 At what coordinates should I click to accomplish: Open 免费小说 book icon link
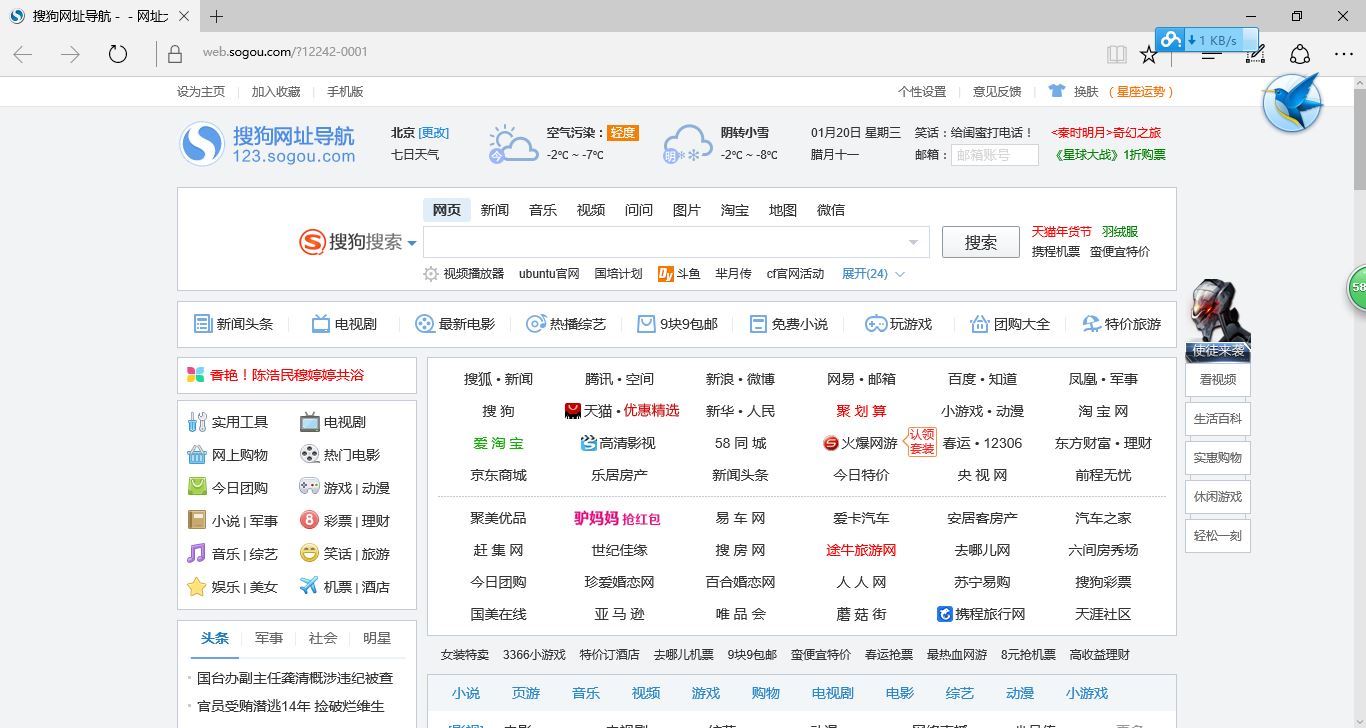(x=788, y=324)
